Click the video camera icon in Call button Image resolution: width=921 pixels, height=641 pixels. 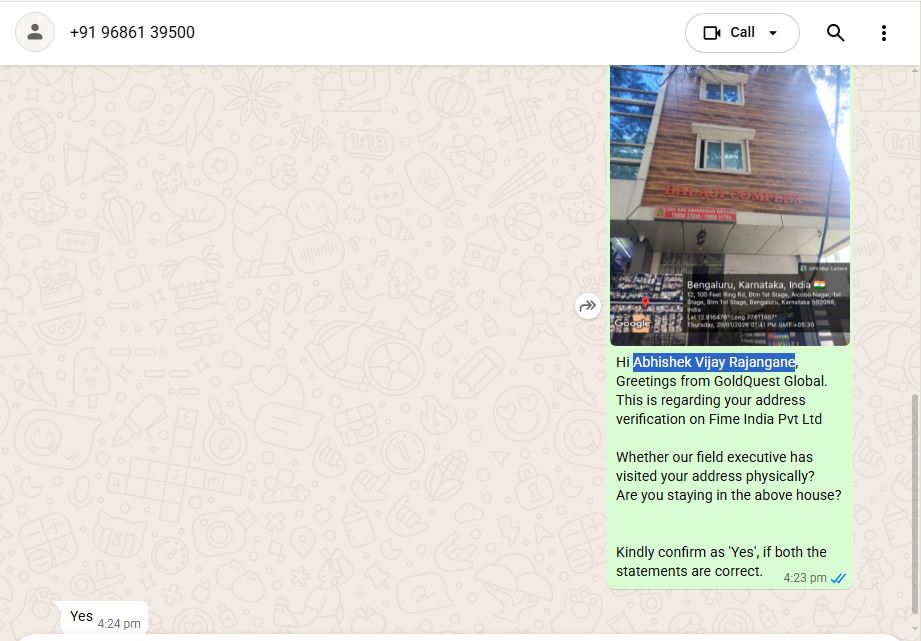[x=712, y=33]
